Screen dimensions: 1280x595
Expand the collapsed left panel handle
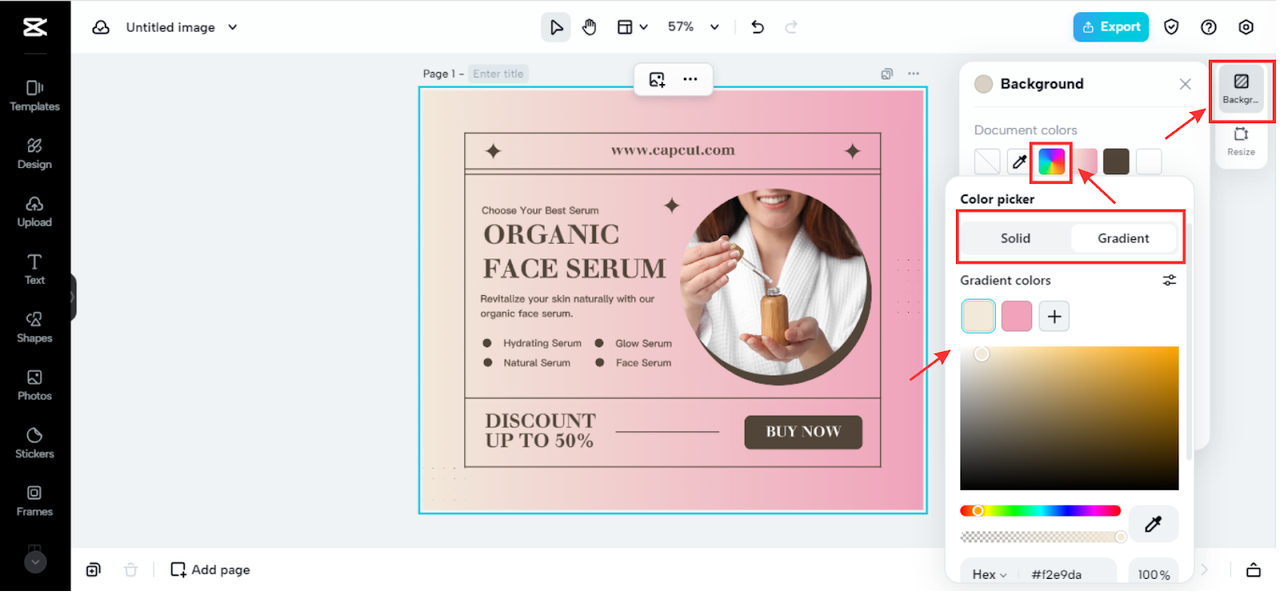(x=72, y=297)
